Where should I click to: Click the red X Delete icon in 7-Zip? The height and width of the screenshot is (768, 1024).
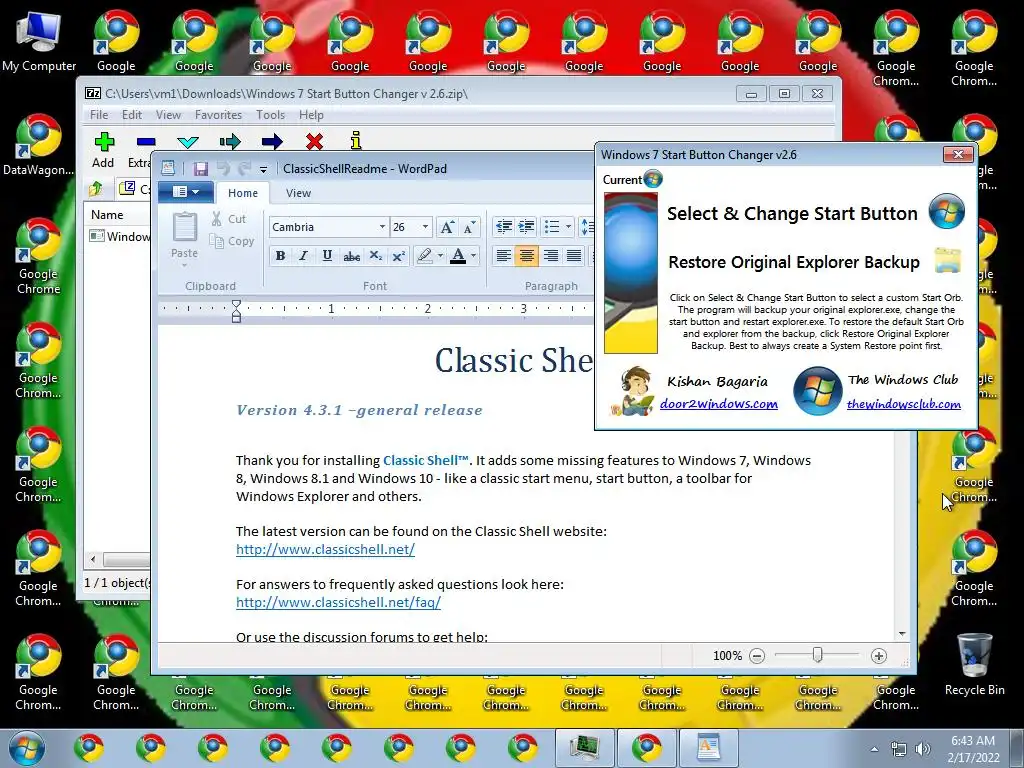click(x=314, y=141)
